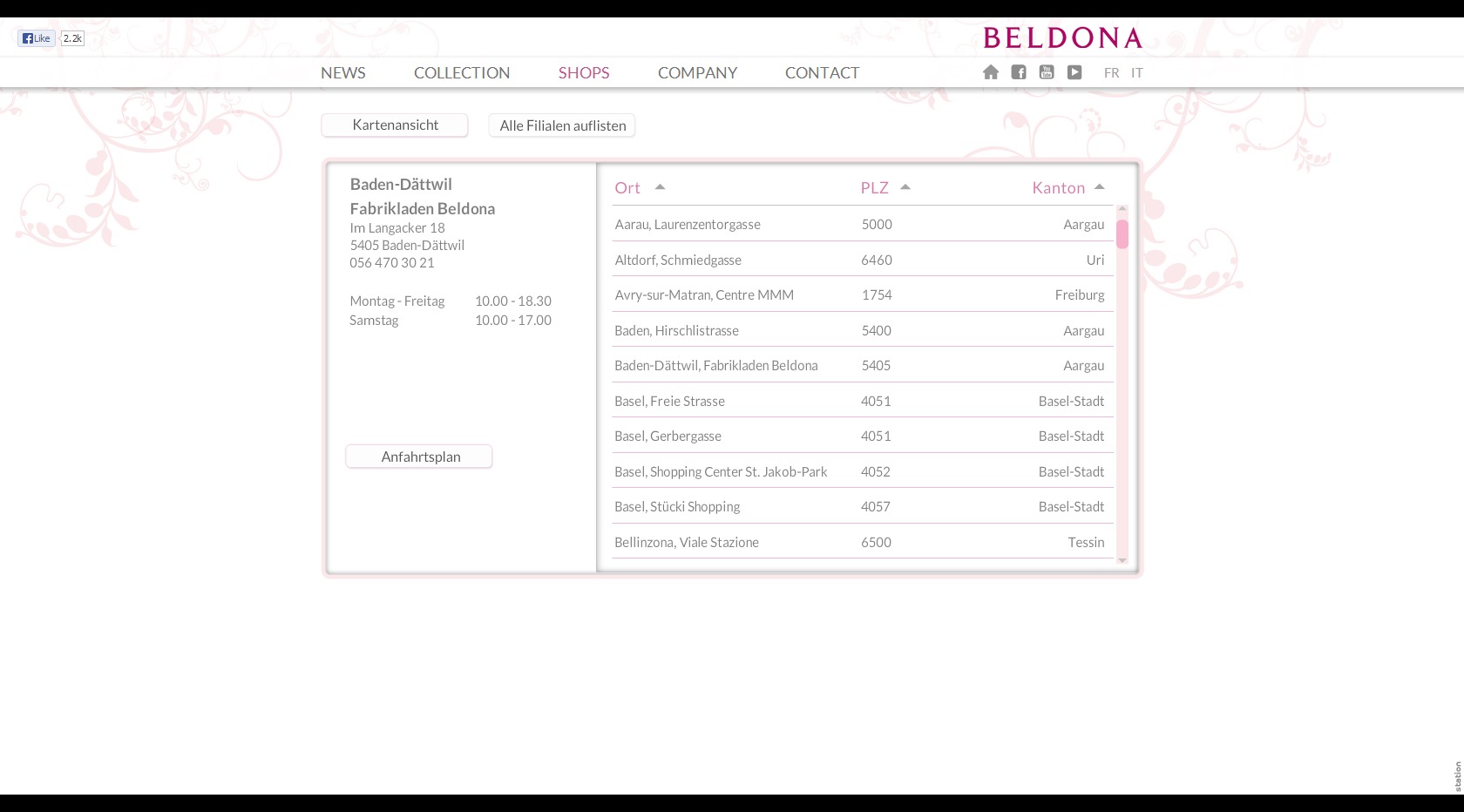Sort by PLZ using its arrow
1464x812 pixels.
click(905, 187)
